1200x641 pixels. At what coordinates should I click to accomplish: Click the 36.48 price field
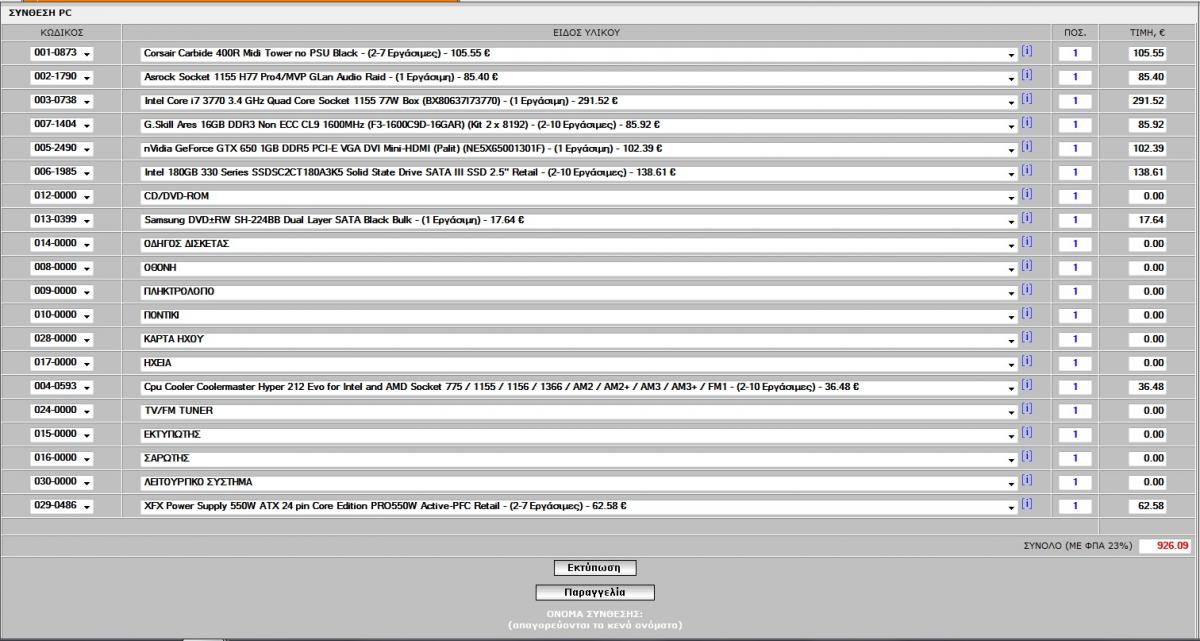point(1147,387)
